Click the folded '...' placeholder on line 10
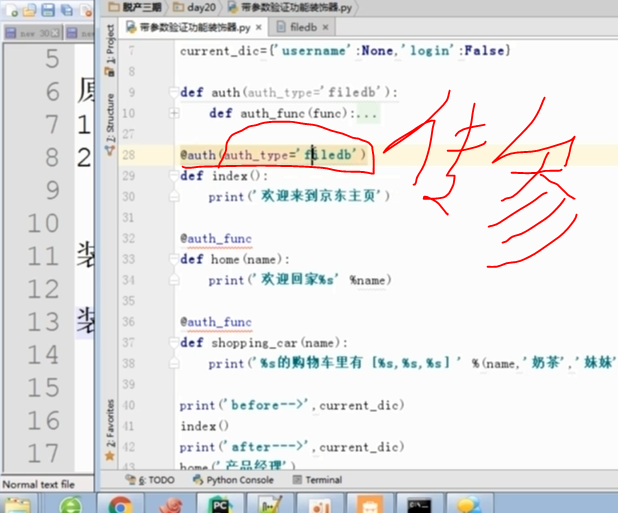The width and height of the screenshot is (618, 513). point(368,114)
